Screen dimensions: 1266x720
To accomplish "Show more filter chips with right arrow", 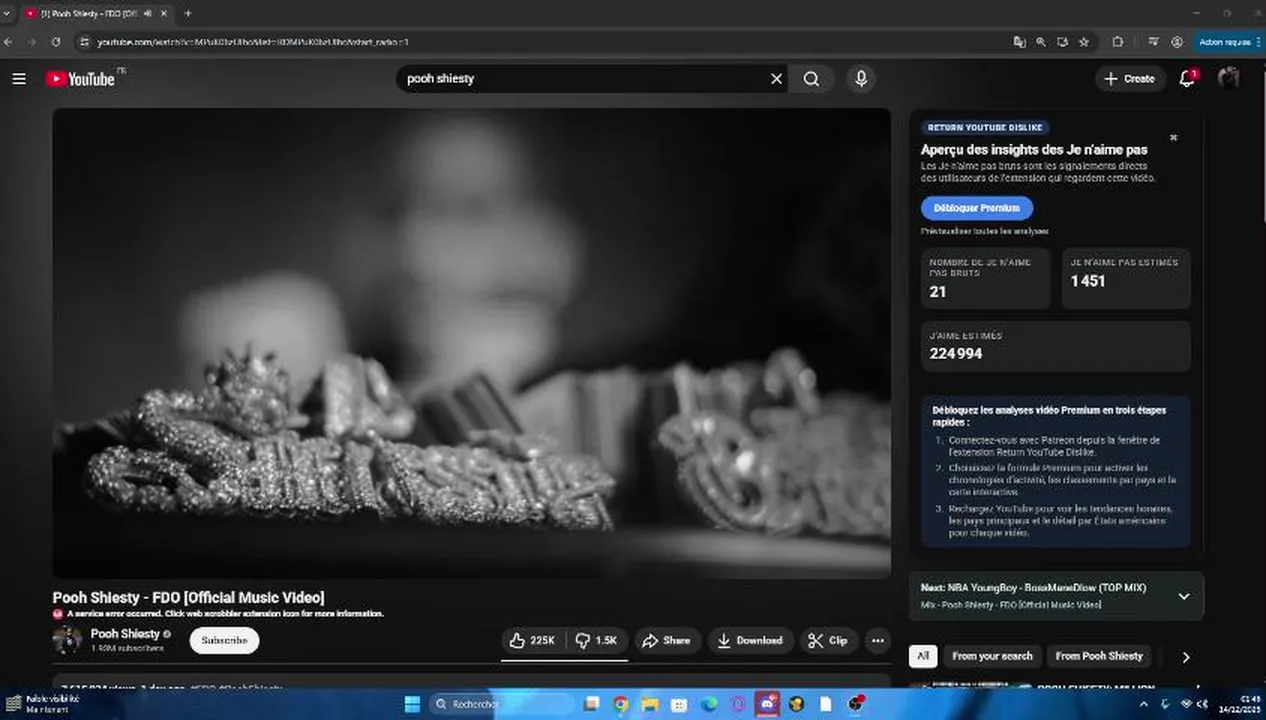I will [x=1186, y=657].
